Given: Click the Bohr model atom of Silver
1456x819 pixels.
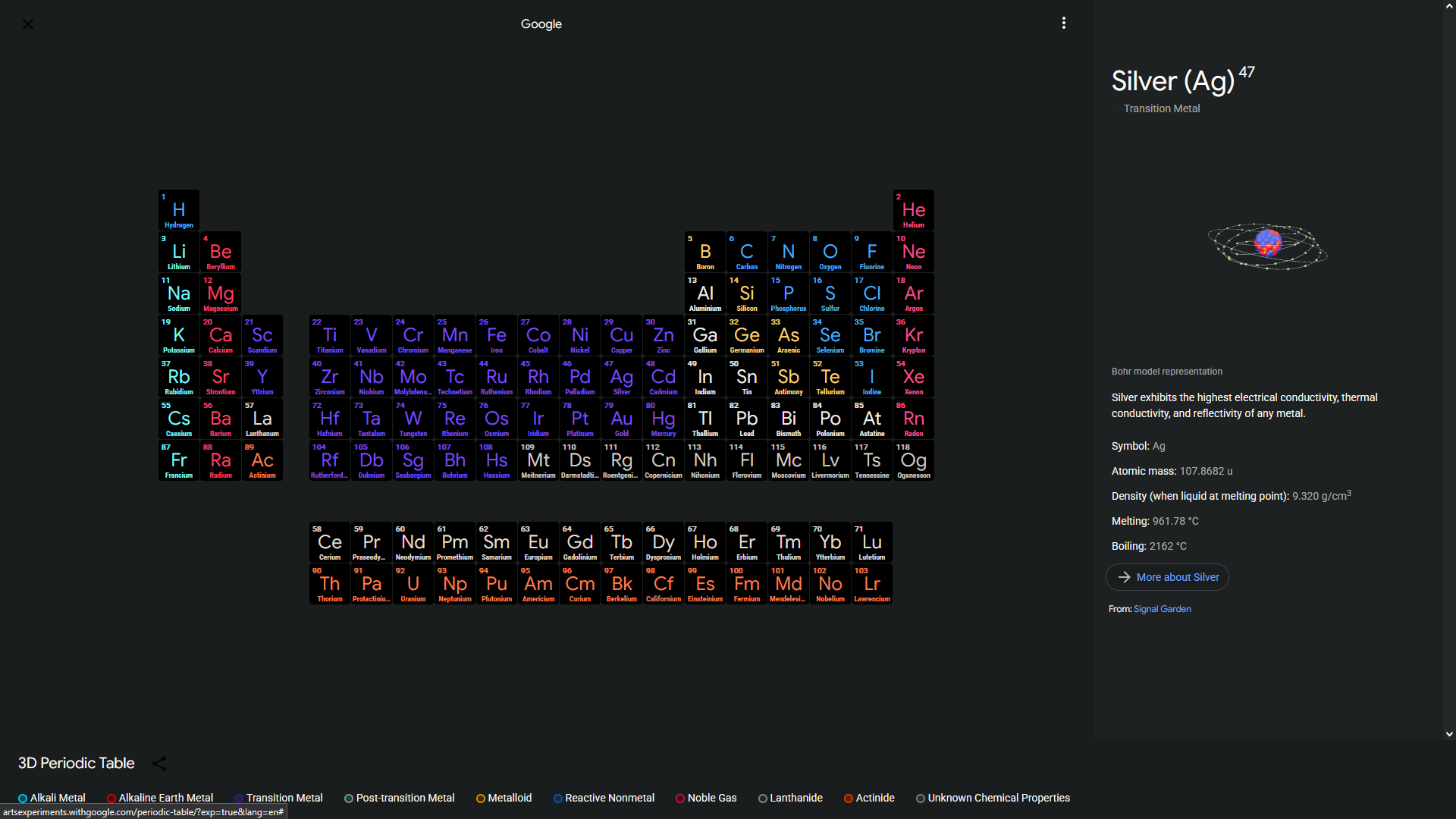Looking at the screenshot, I should coord(1267,245).
